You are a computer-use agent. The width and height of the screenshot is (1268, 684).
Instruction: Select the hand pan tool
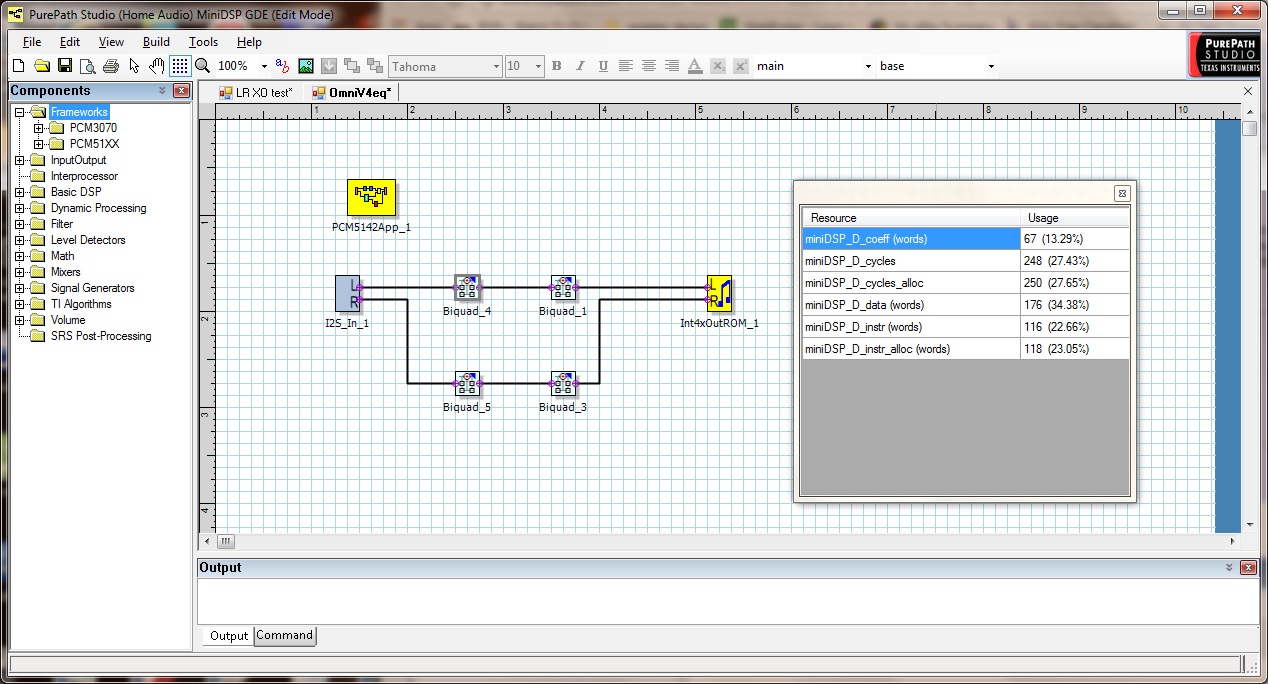click(x=157, y=66)
